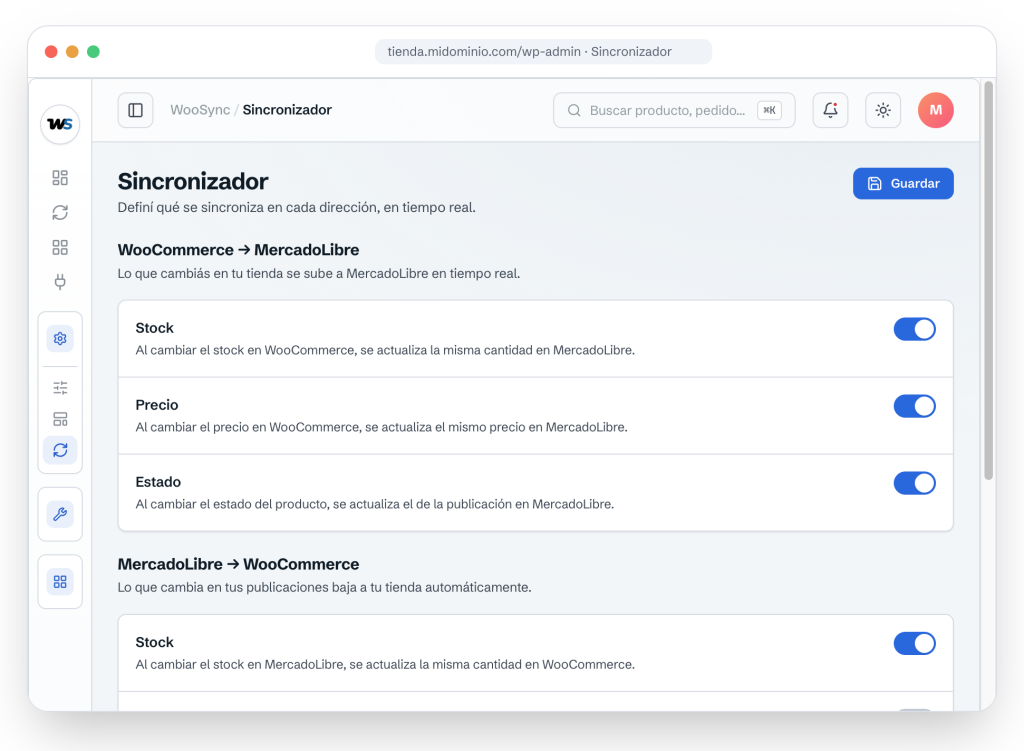Screen dimensions: 1024x751
Task: Click the Precio row title
Action: pos(157,405)
